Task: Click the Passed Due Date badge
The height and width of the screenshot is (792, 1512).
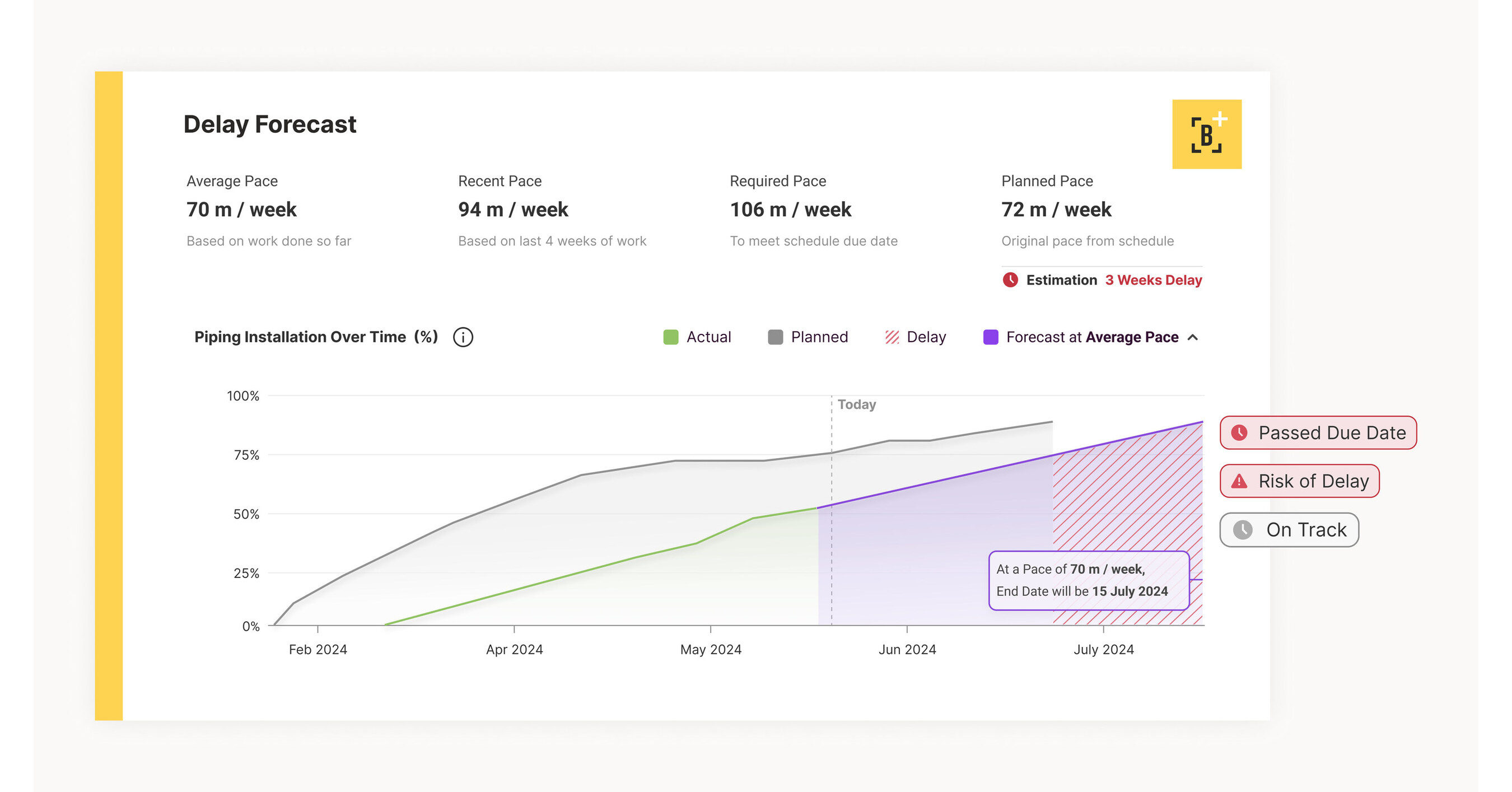Action: click(x=1318, y=433)
